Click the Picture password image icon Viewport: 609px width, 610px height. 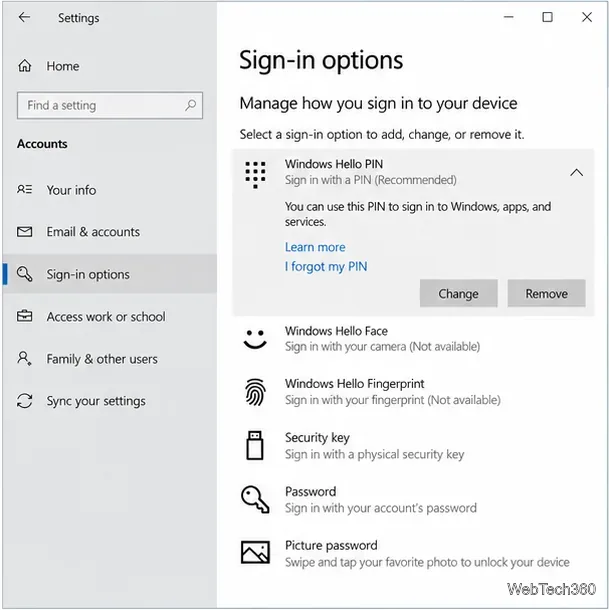[255, 552]
